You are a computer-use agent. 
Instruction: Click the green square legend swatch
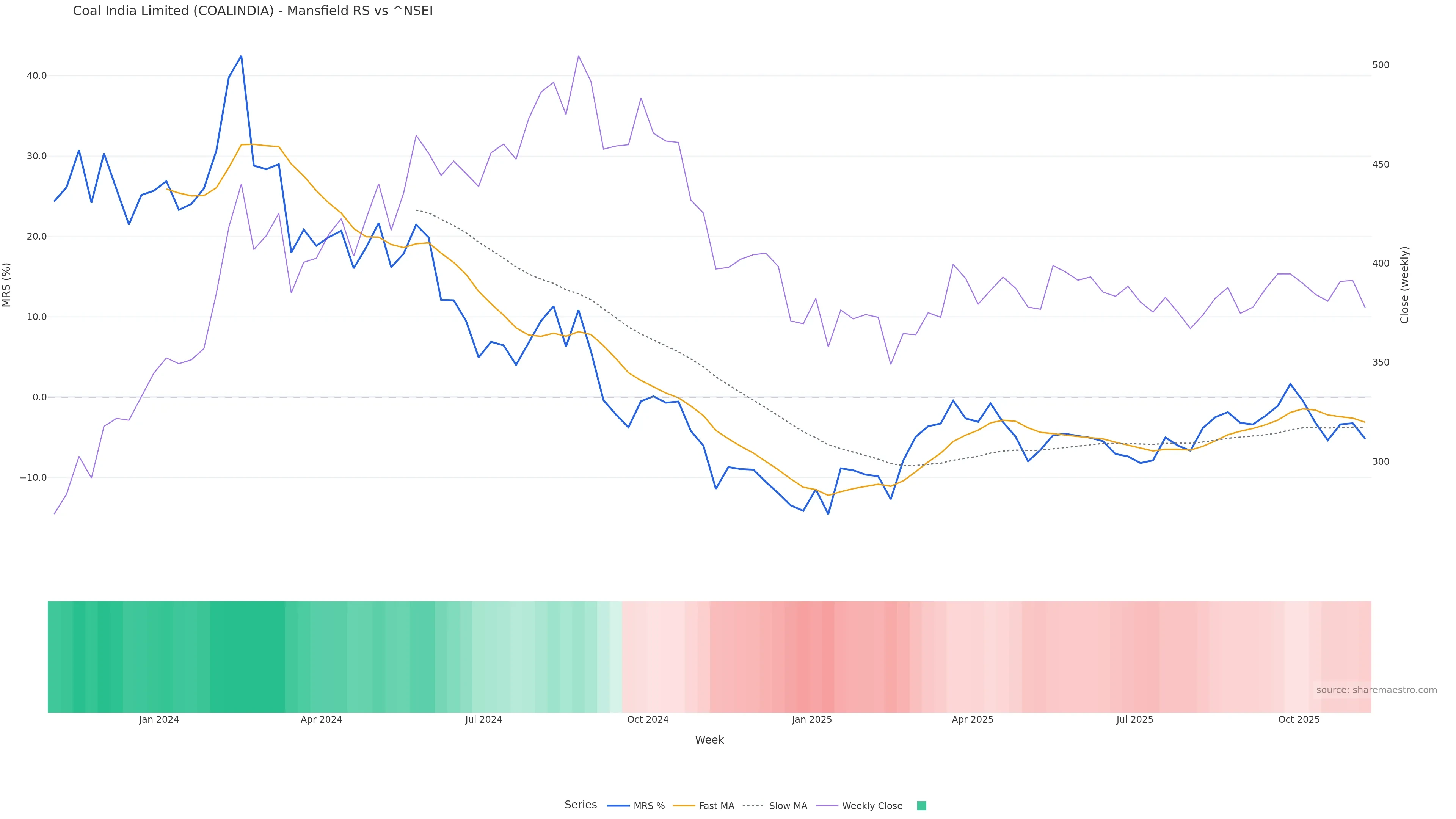point(921,806)
